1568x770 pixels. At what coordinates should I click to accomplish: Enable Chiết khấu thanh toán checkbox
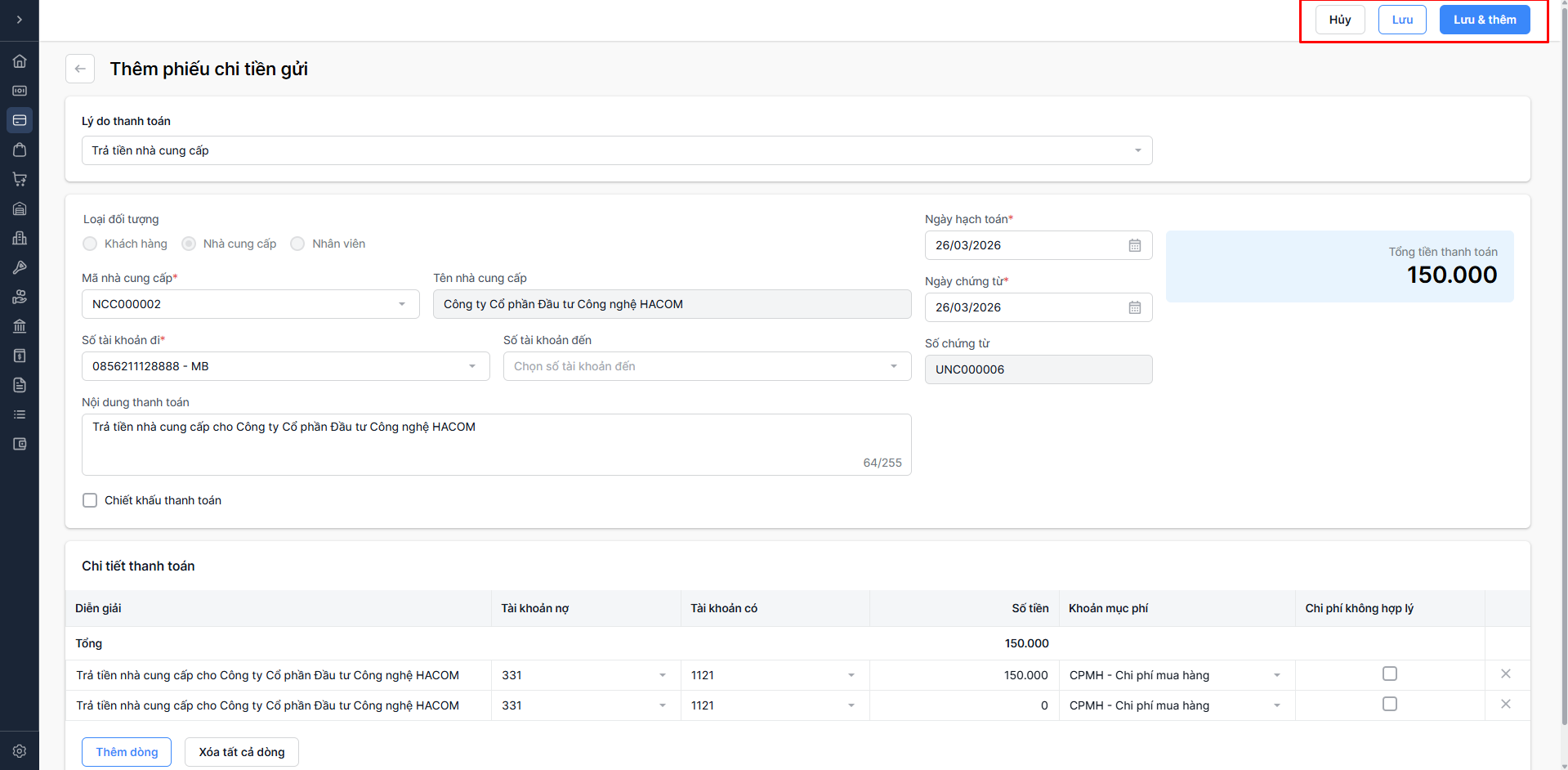(x=90, y=500)
